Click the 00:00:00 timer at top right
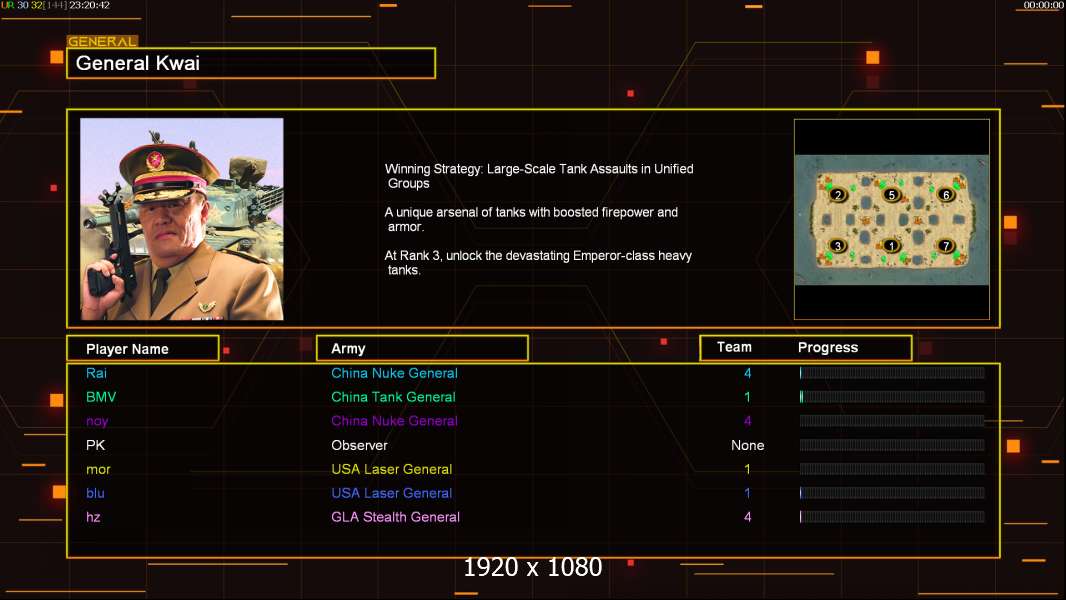Screen dimensions: 1066x600 1043,5
